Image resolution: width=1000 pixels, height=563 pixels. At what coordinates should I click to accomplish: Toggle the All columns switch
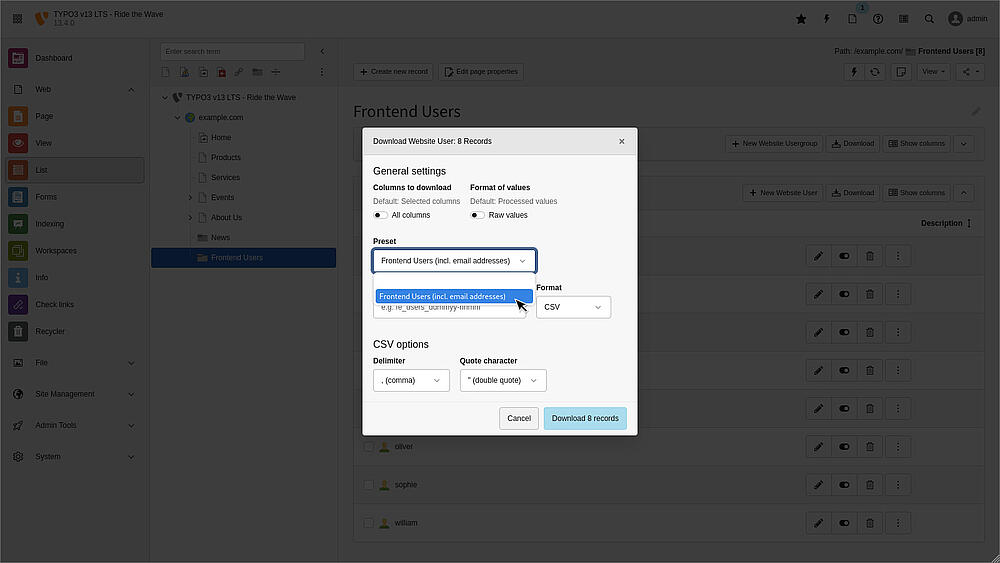(x=381, y=215)
